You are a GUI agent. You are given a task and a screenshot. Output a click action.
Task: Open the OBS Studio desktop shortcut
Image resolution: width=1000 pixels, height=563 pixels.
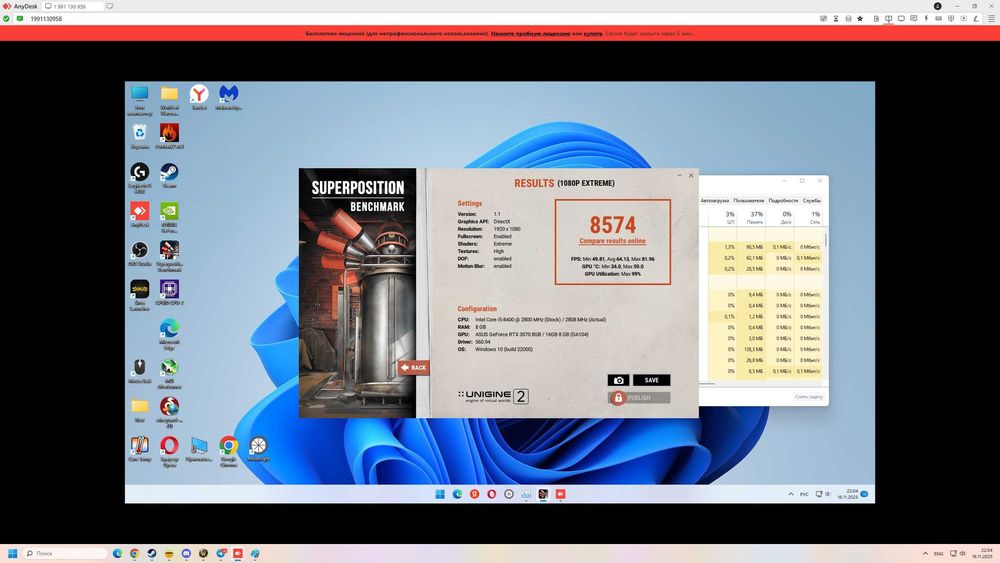140,253
